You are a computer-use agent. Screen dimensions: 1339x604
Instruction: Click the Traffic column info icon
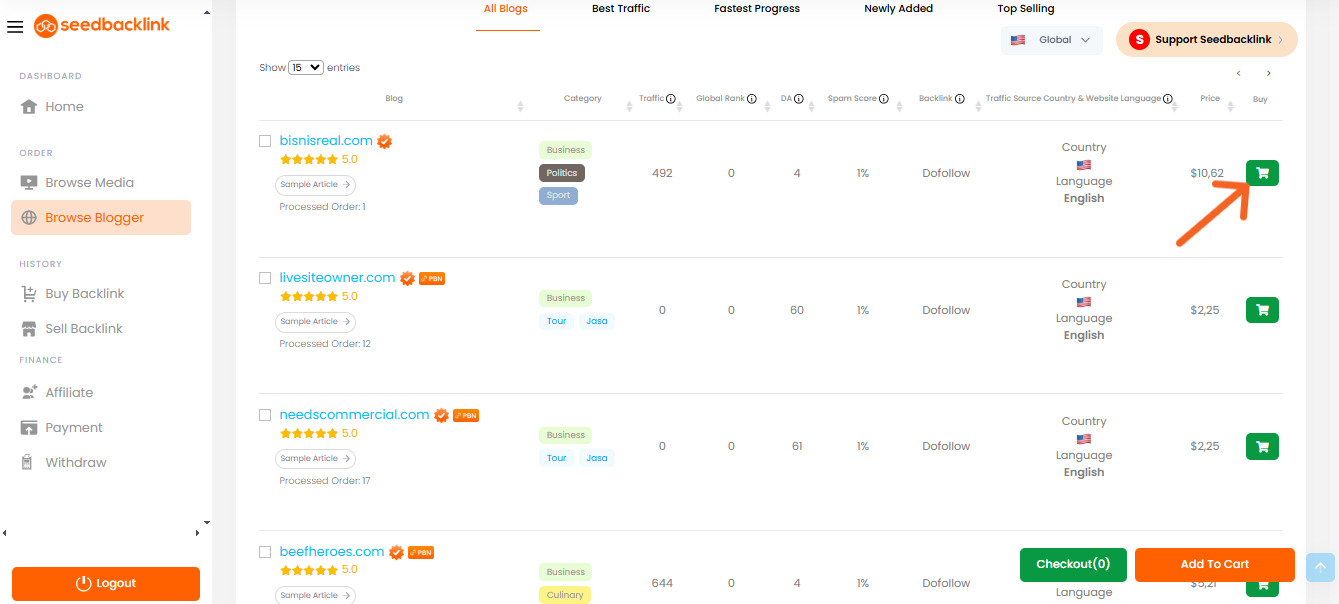pos(671,99)
